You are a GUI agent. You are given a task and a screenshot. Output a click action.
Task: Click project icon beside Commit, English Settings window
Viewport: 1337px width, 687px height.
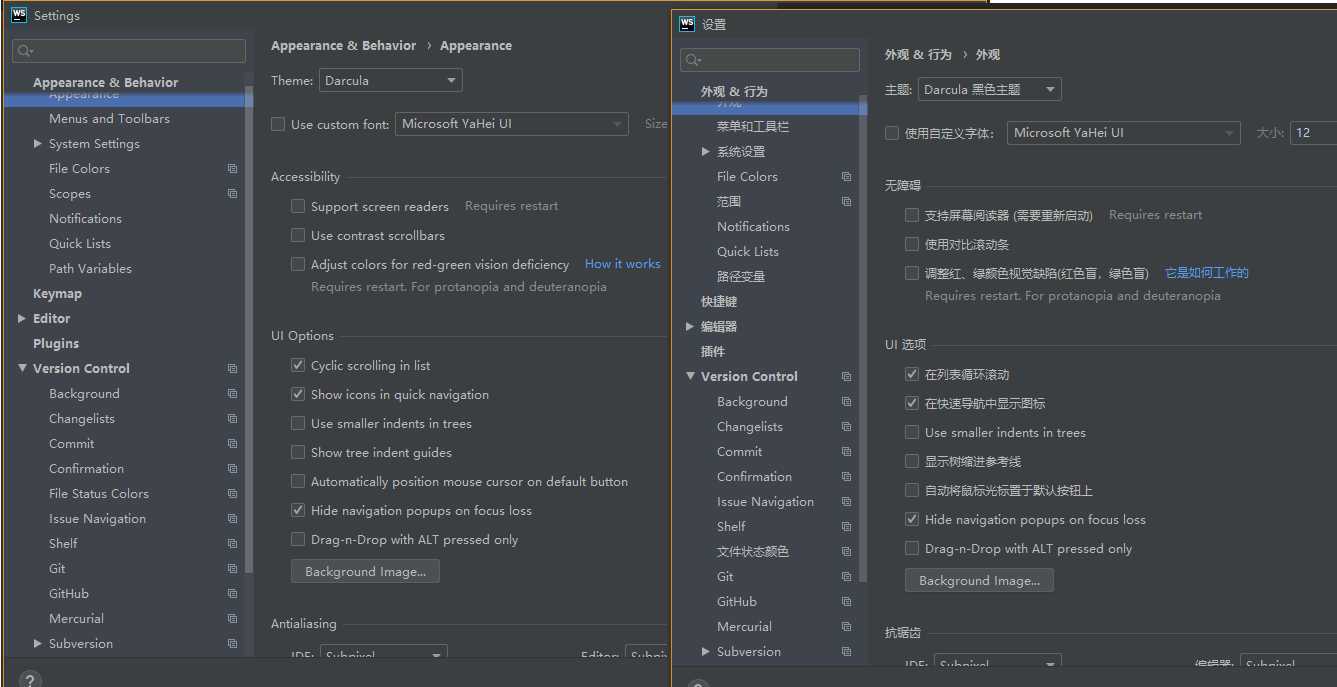[232, 444]
